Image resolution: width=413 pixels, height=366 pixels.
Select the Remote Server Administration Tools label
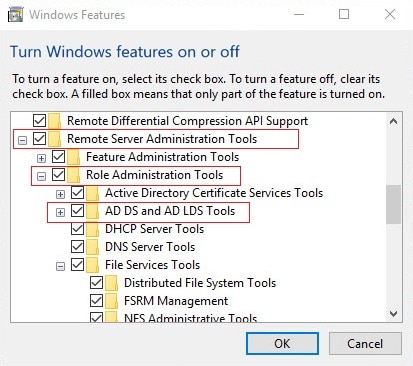point(162,139)
